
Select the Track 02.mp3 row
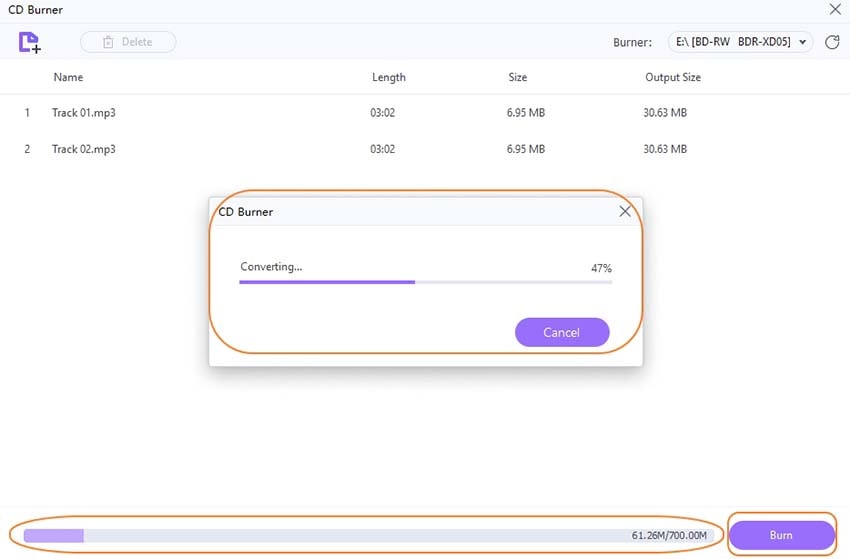point(425,149)
